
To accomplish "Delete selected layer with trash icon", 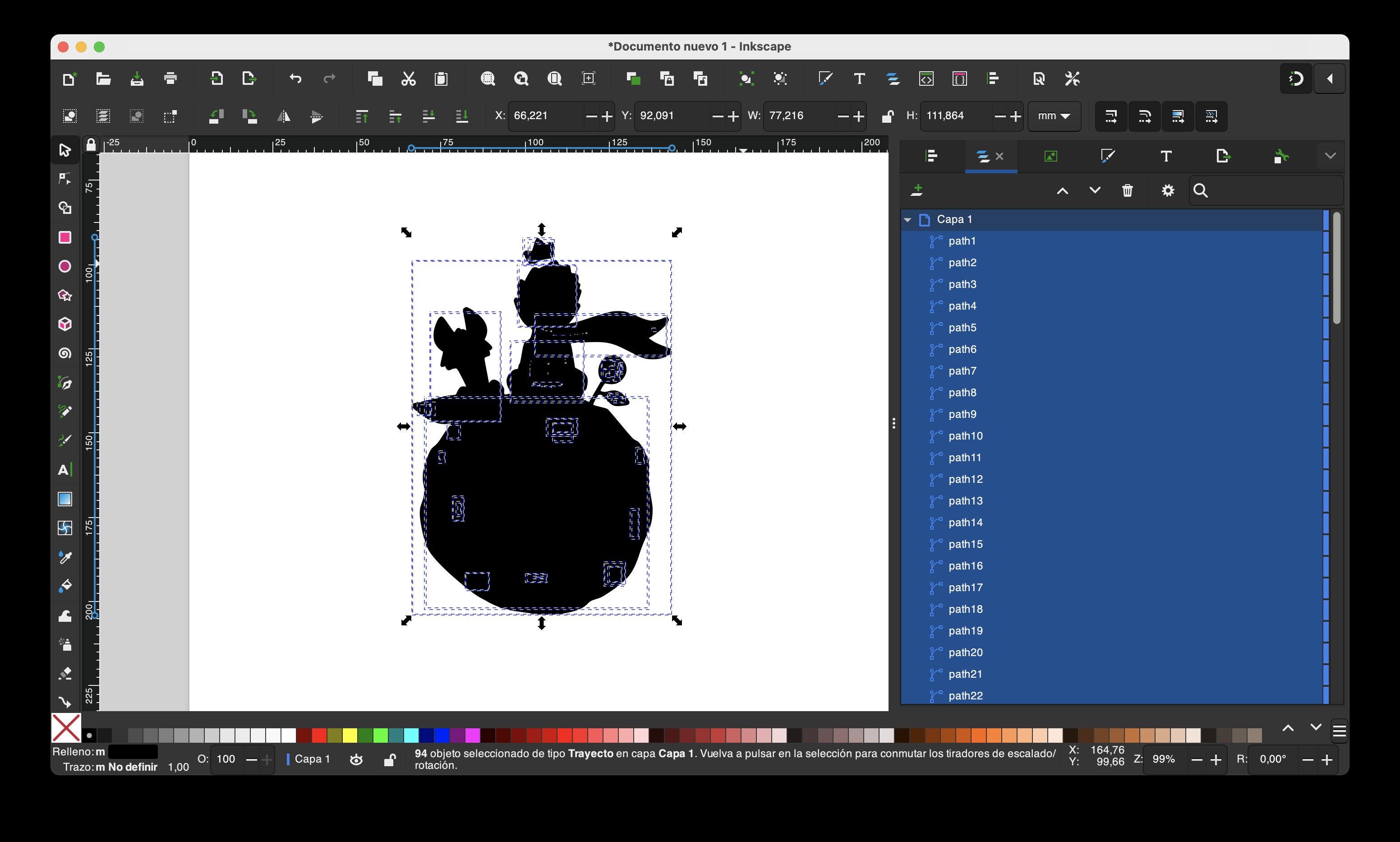I will [x=1127, y=190].
